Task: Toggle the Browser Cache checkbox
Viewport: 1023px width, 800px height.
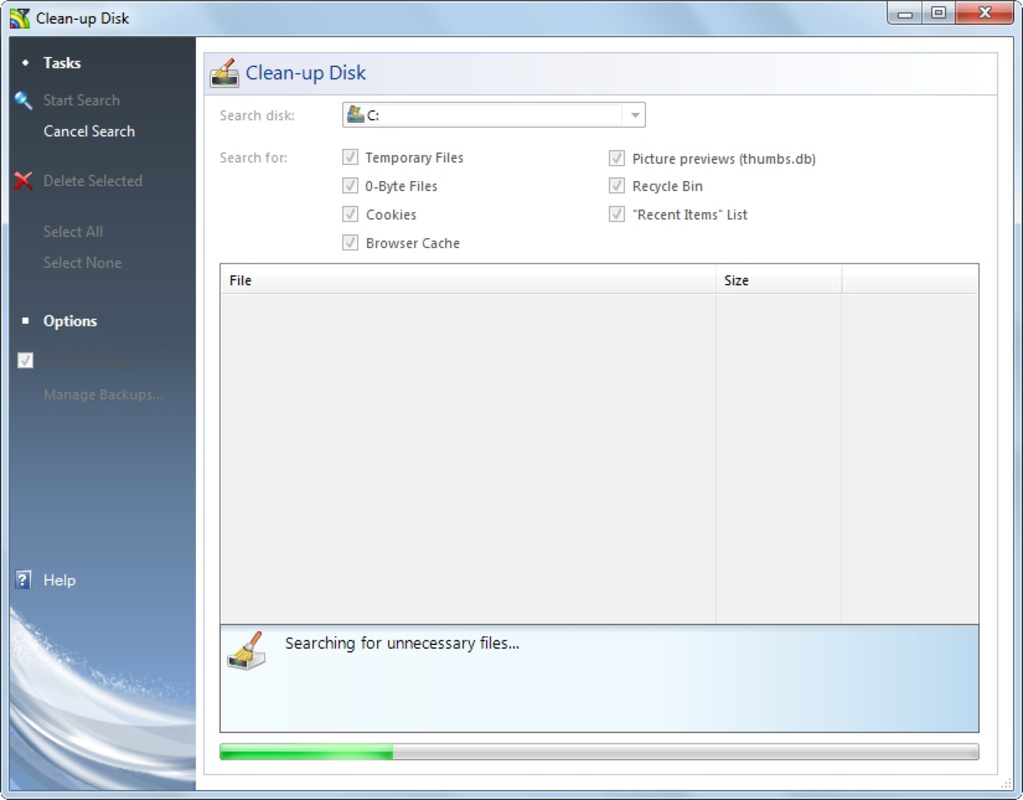Action: [350, 243]
